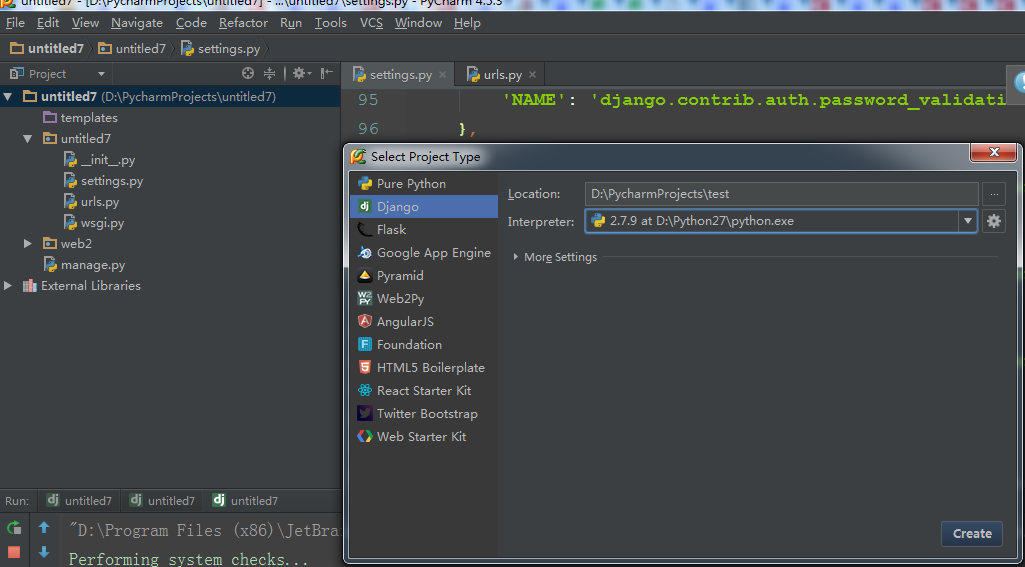This screenshot has height=567, width=1025.
Task: Choose the Flask project type
Action: coord(424,230)
